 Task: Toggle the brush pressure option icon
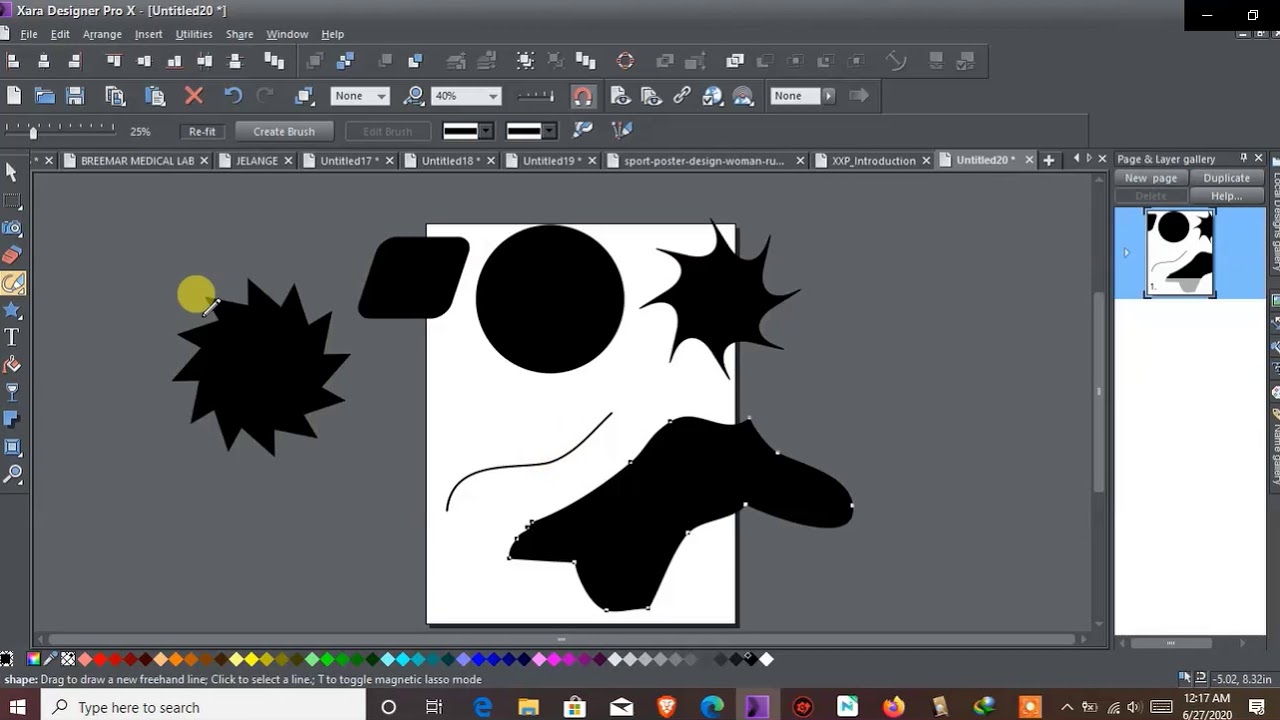(583, 131)
